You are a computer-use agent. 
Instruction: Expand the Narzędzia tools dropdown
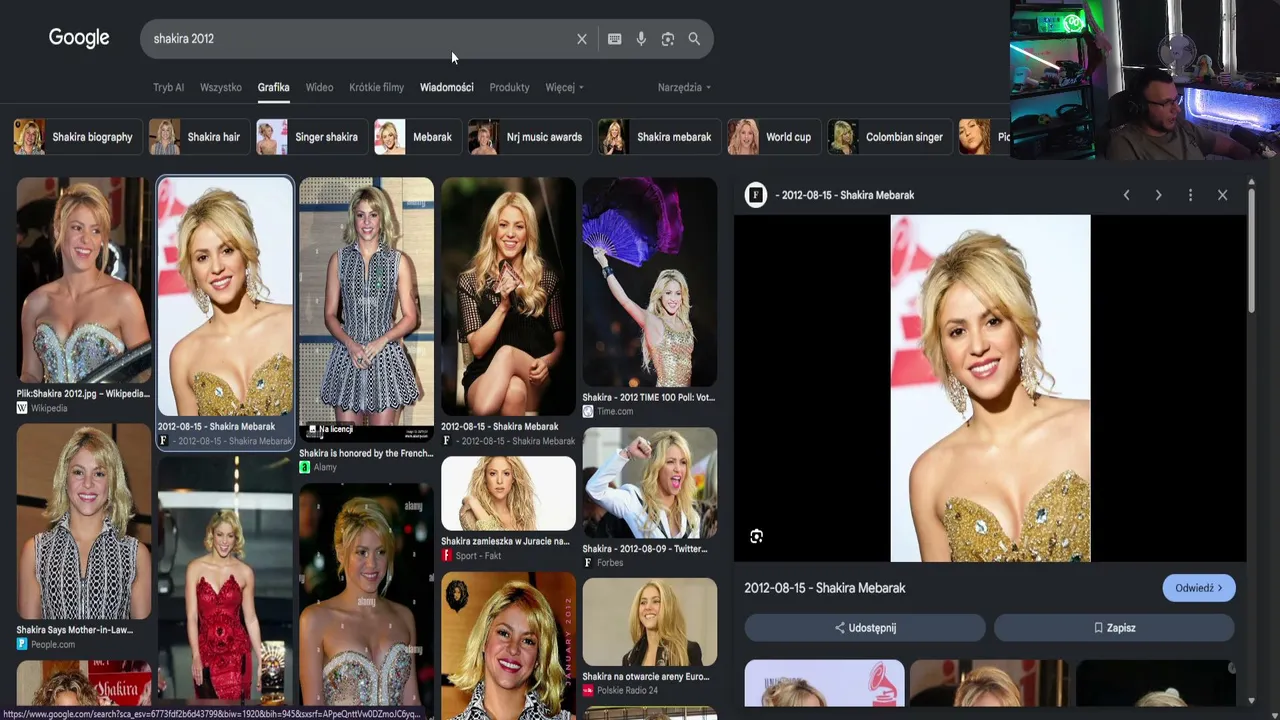(x=684, y=87)
